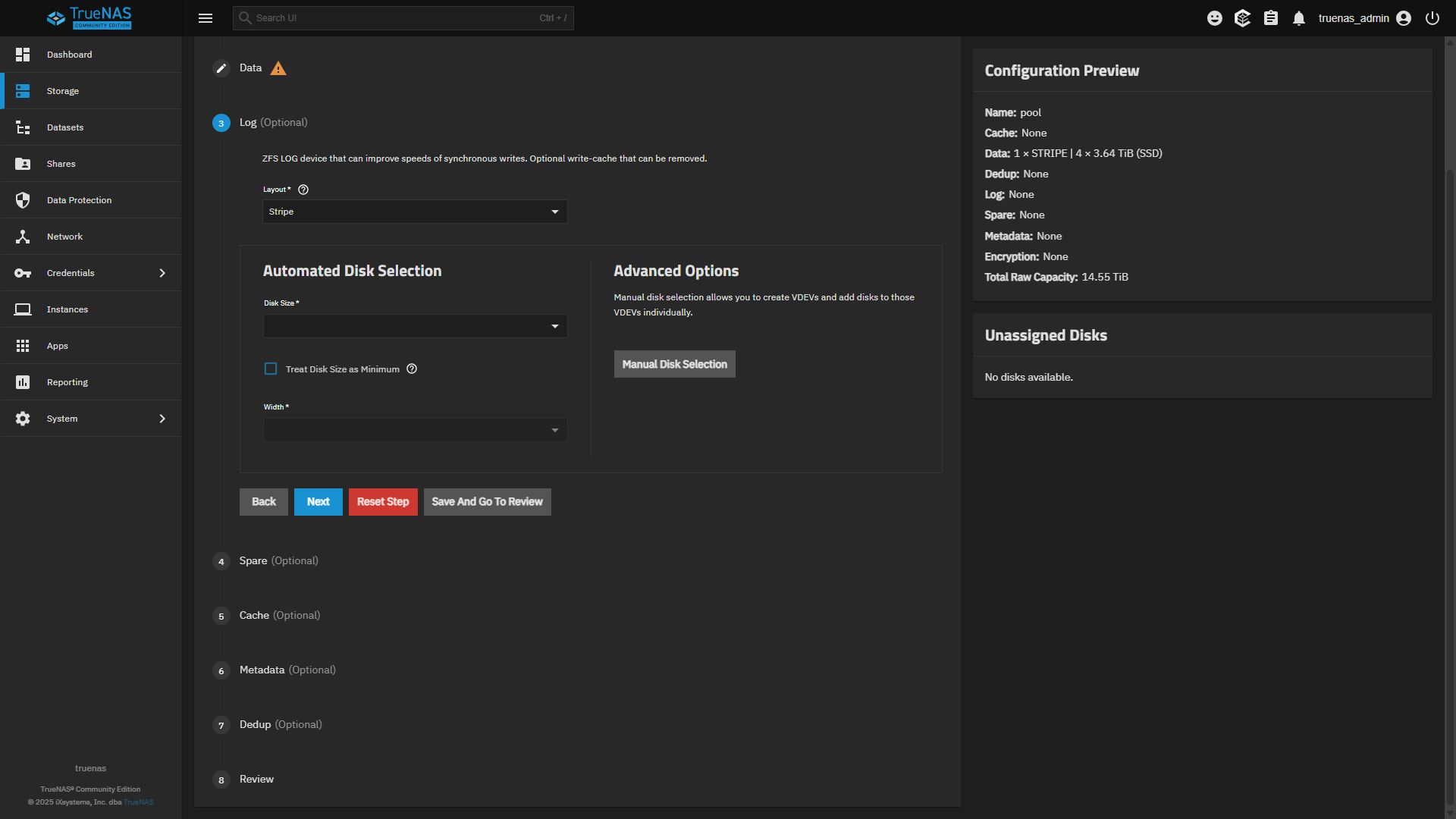
Task: Open Data Protection in sidebar
Action: (x=79, y=200)
